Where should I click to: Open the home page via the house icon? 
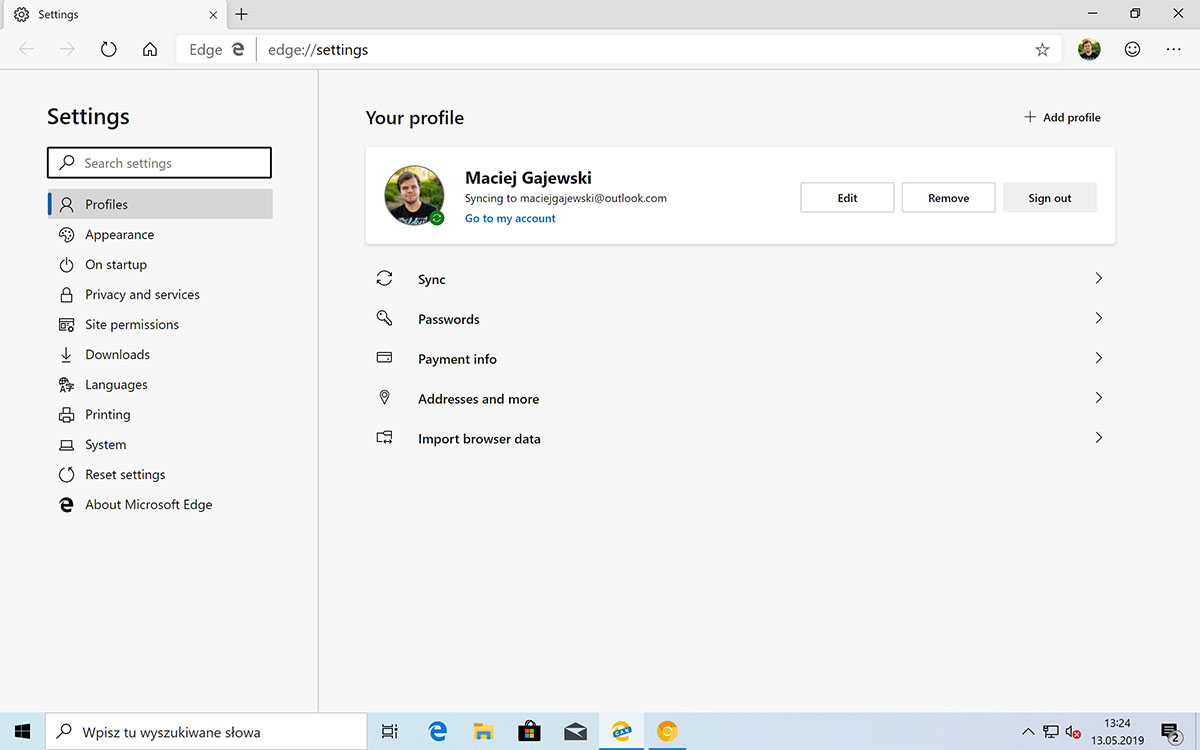[150, 49]
